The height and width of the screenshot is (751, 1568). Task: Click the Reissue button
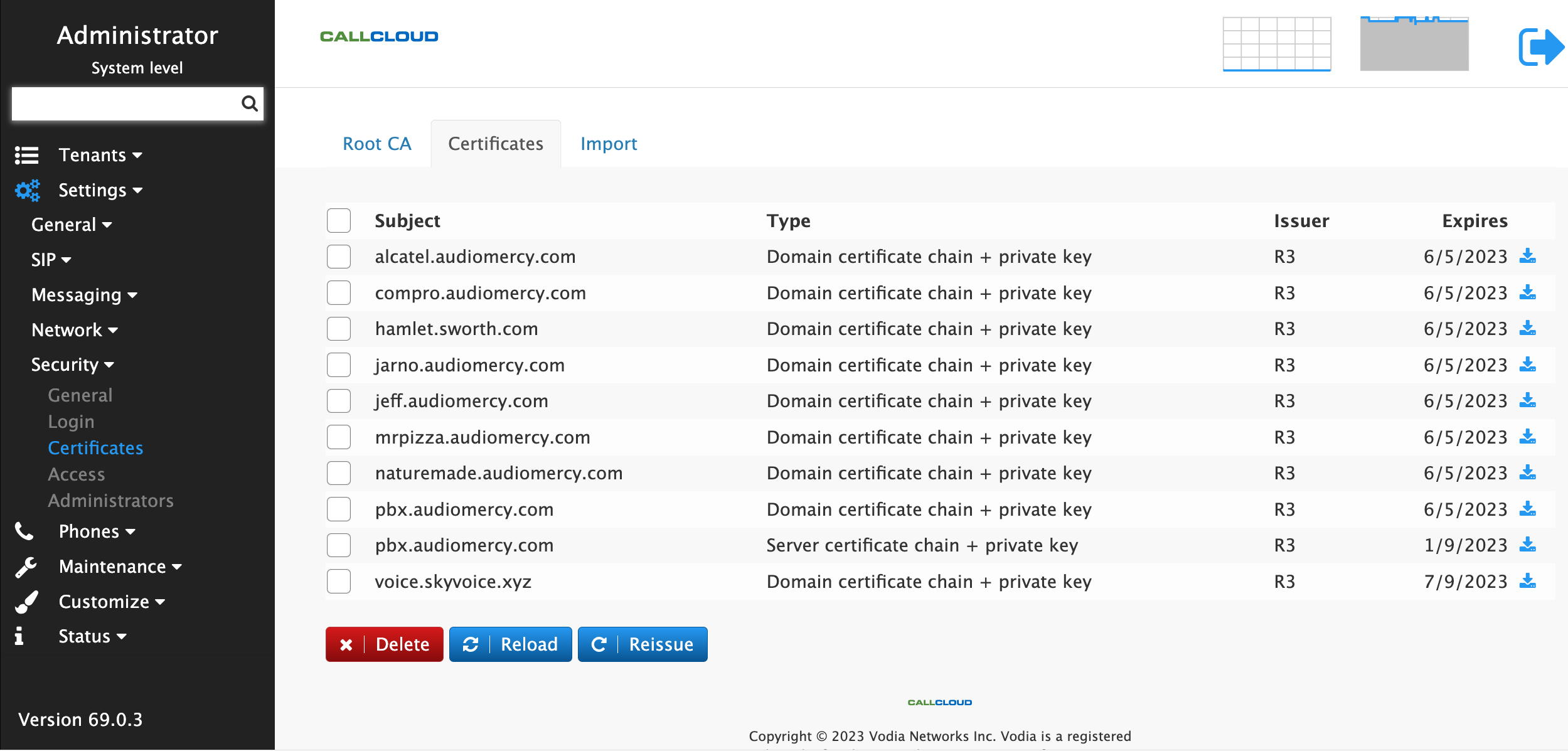(x=643, y=644)
